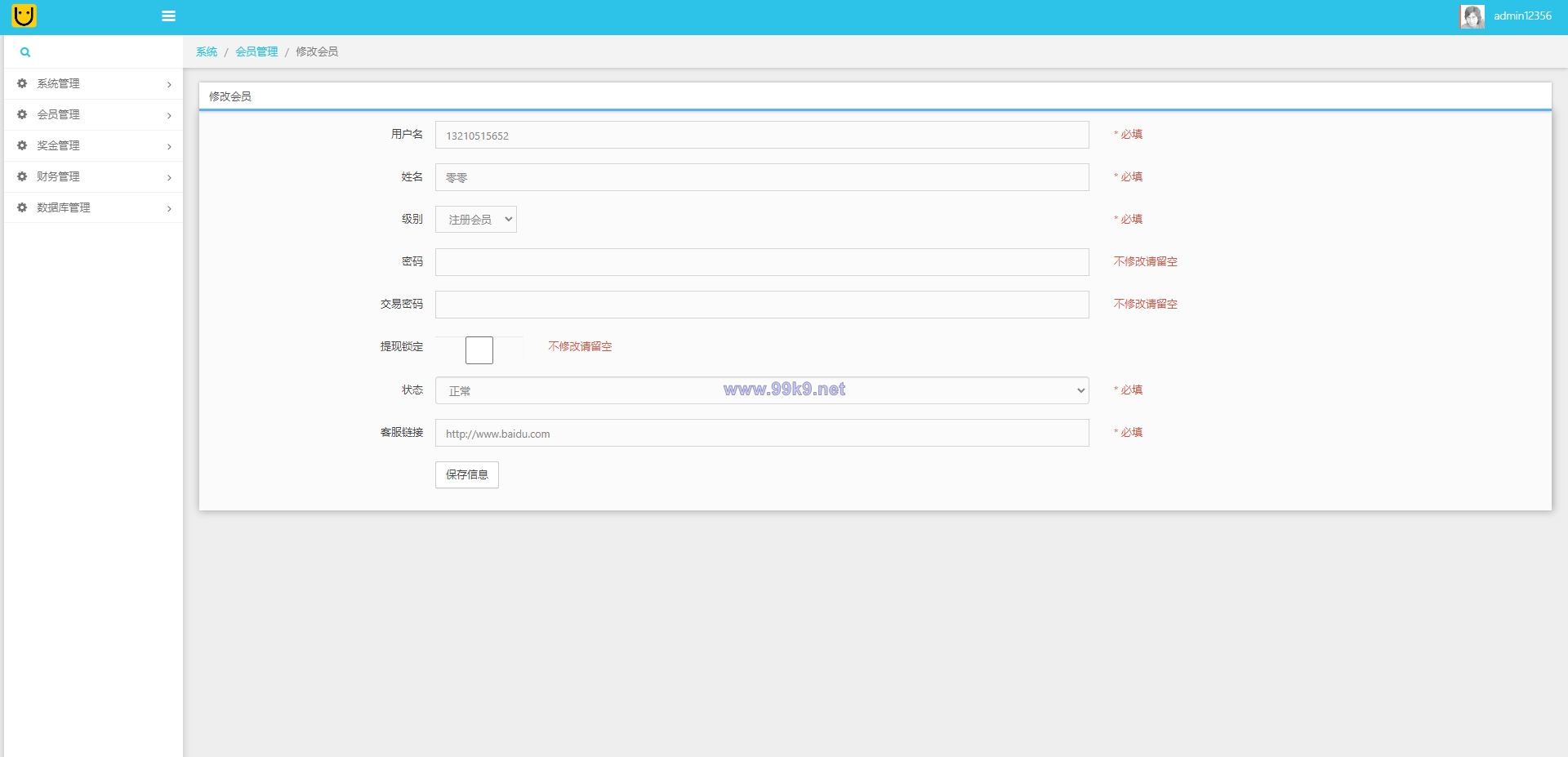Viewport: 1568px width, 757px height.
Task: Open the 奖金管理 menu item
Action: tap(93, 146)
